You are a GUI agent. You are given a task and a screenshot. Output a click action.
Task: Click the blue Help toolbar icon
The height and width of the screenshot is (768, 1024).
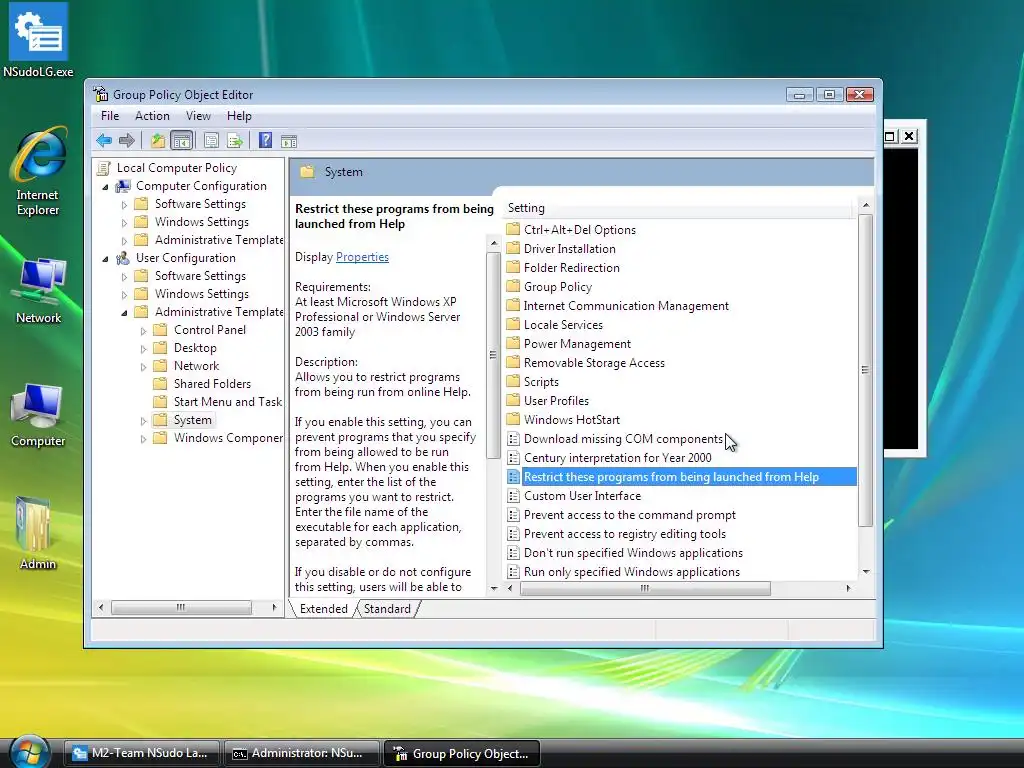[x=265, y=140]
